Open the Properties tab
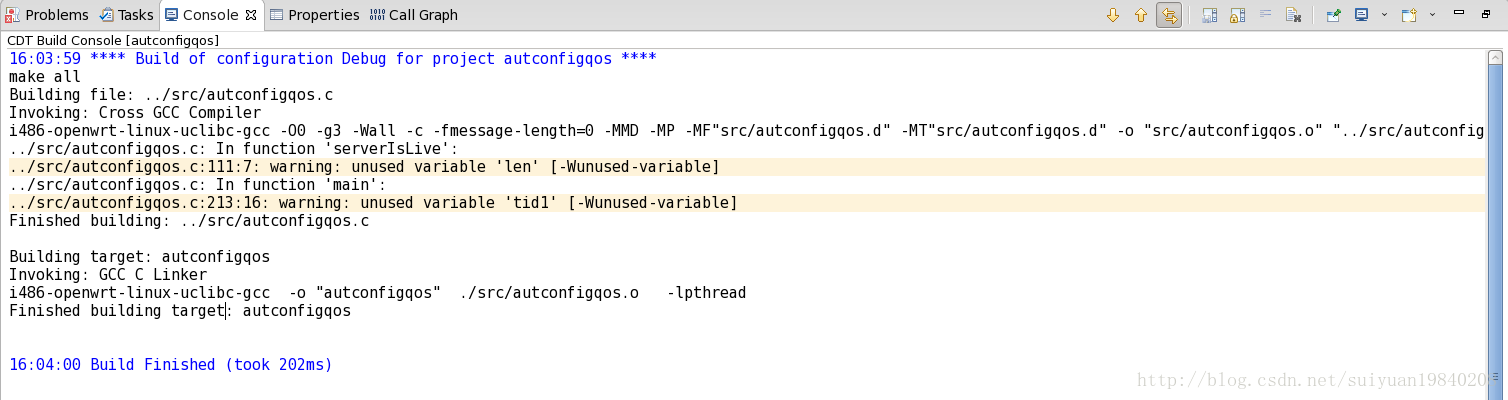Screen dimensions: 1508x400 tap(315, 15)
